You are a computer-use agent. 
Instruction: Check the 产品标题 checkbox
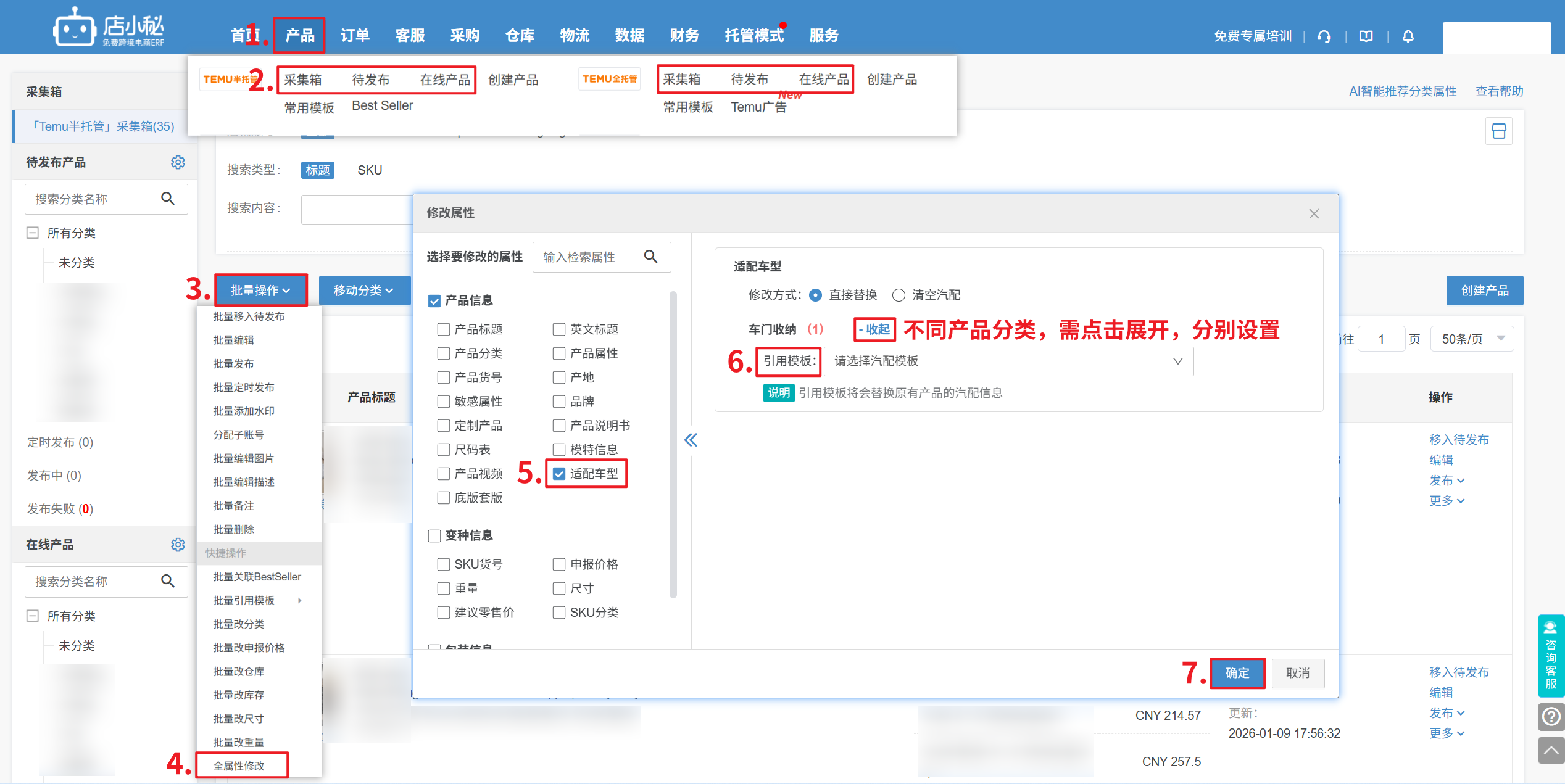(443, 329)
